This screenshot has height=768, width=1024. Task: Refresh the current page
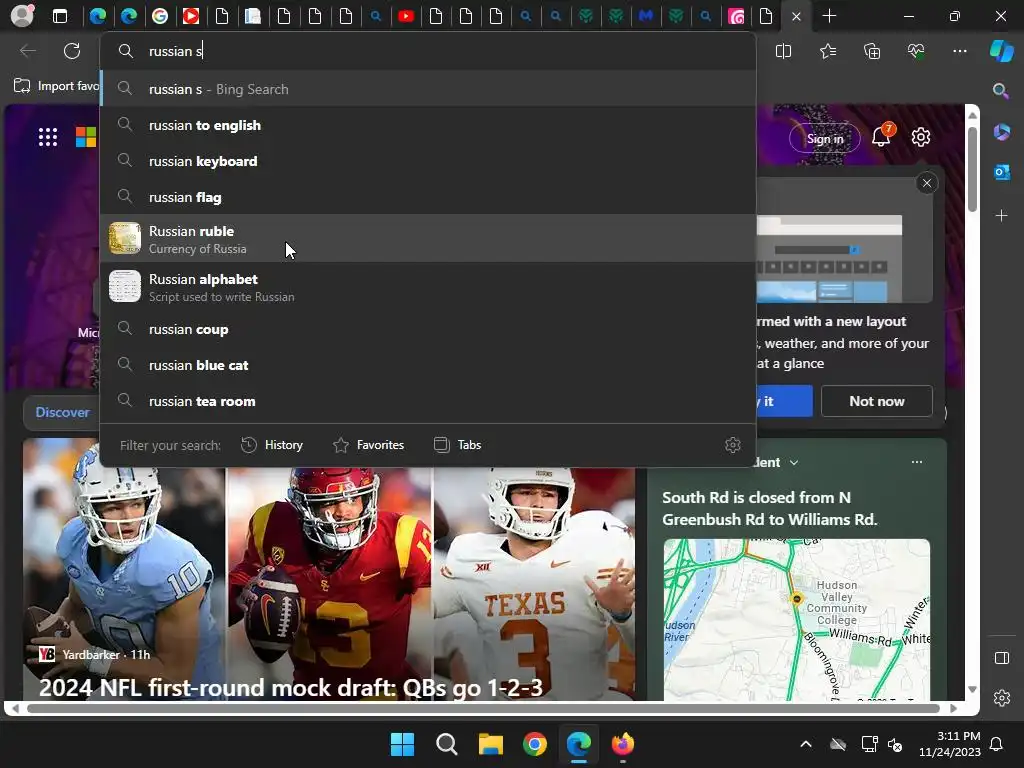72,51
